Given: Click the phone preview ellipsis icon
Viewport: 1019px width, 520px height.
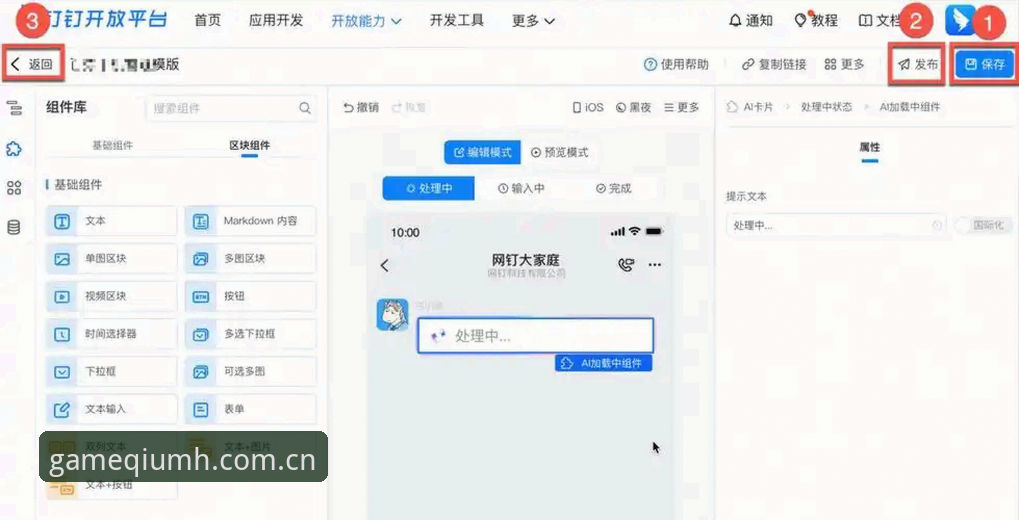Looking at the screenshot, I should click(654, 265).
